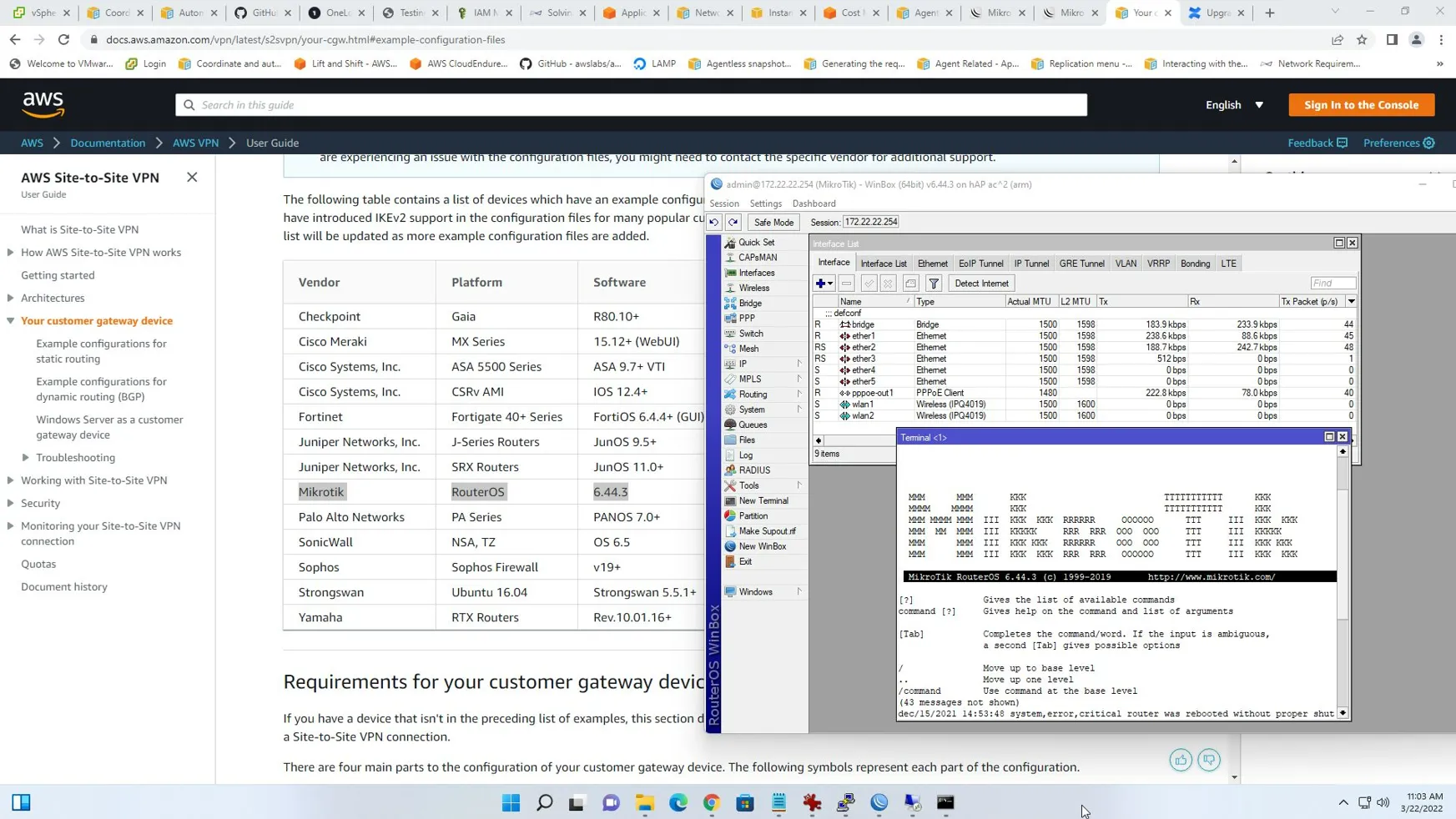
Task: Open Example configurations for static routing link
Action: click(x=102, y=351)
